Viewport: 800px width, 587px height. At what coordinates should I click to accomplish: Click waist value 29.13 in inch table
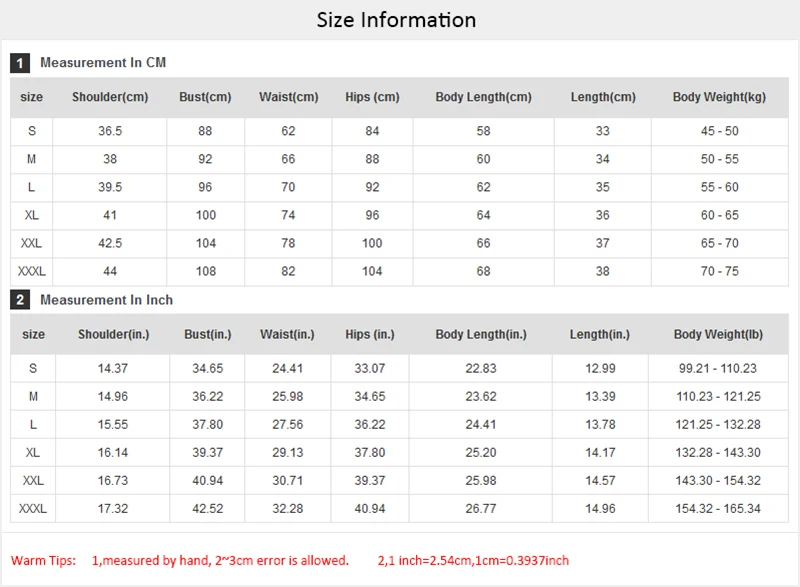coord(288,452)
